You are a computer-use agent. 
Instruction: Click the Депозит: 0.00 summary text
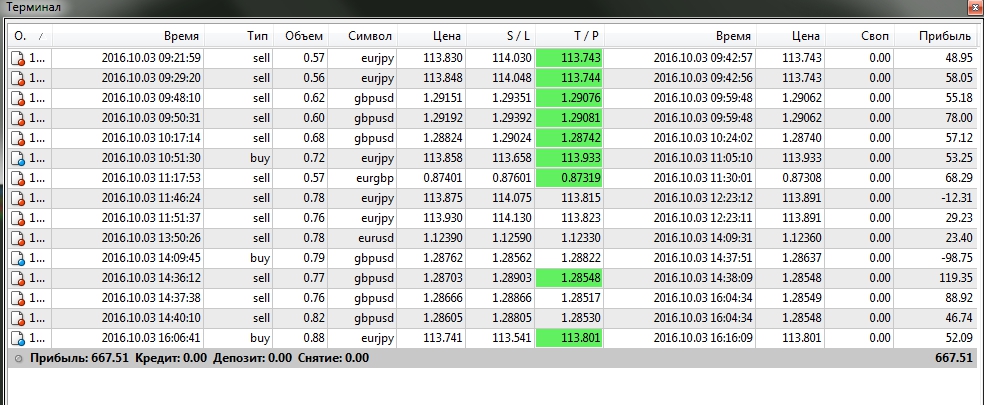(x=252, y=359)
